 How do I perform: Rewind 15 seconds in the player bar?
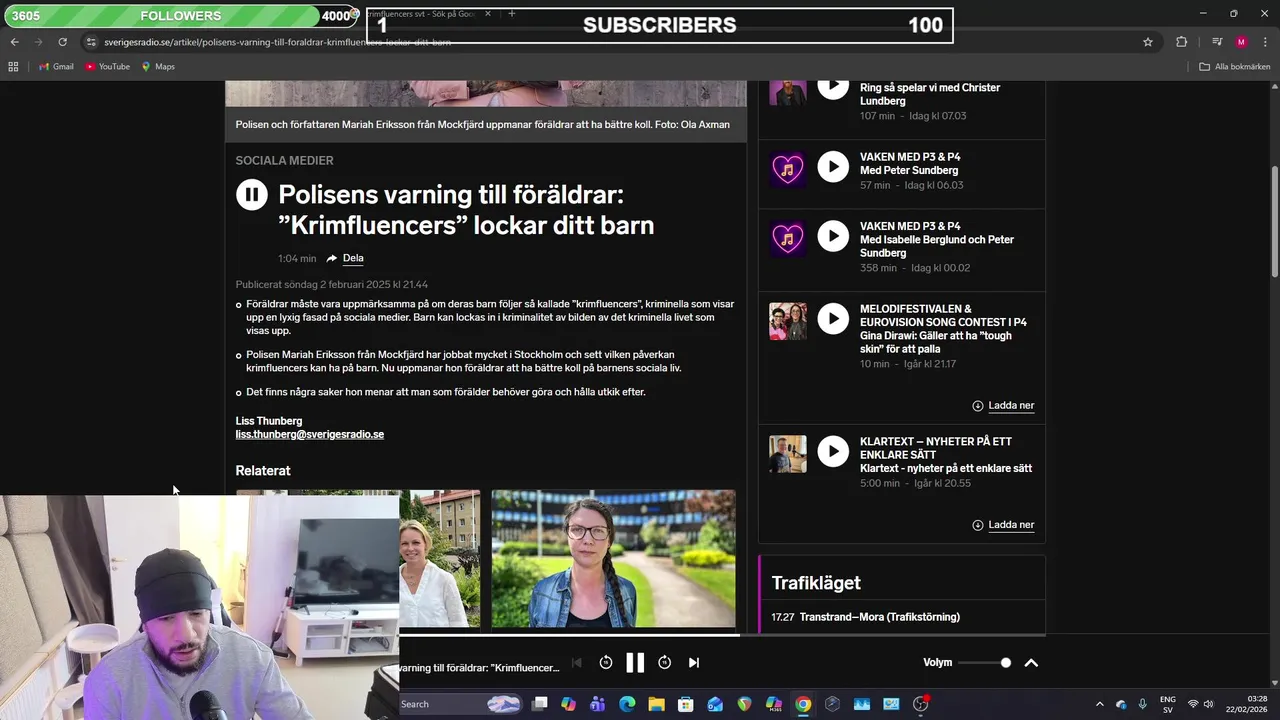tap(606, 662)
